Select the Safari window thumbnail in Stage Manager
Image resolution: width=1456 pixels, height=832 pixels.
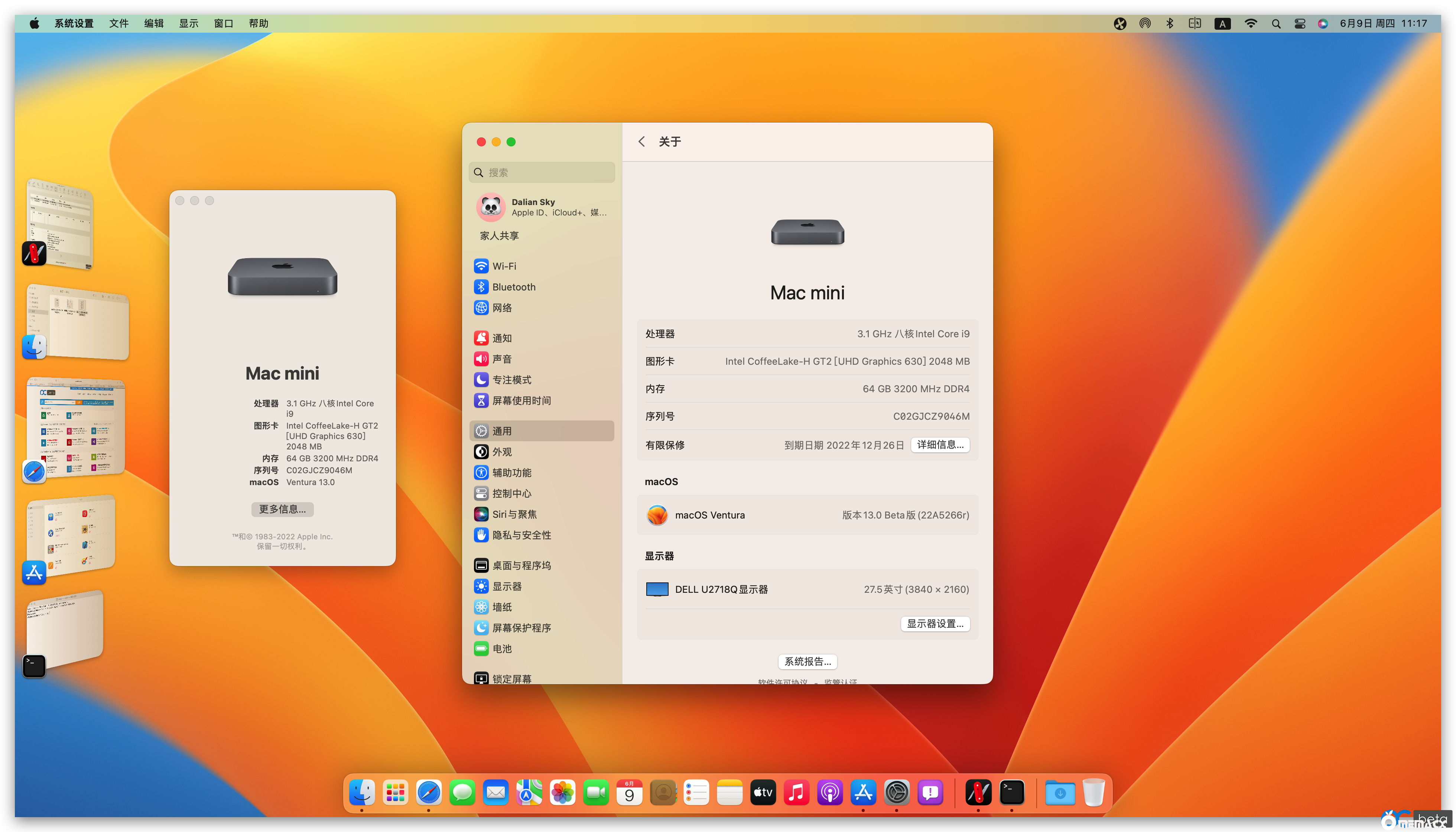pos(76,426)
